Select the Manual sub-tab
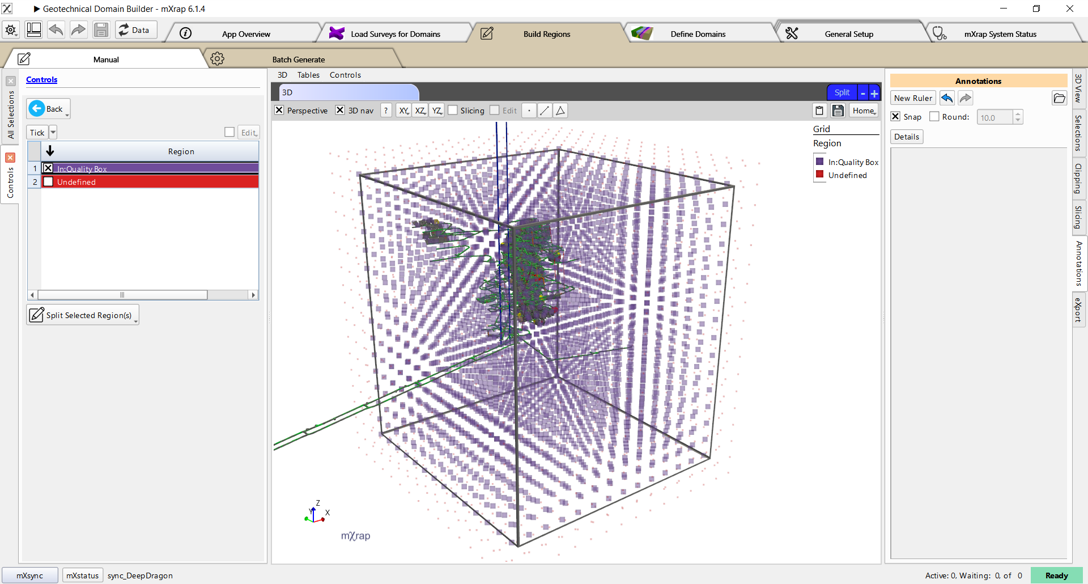This screenshot has height=584, width=1088. point(105,59)
